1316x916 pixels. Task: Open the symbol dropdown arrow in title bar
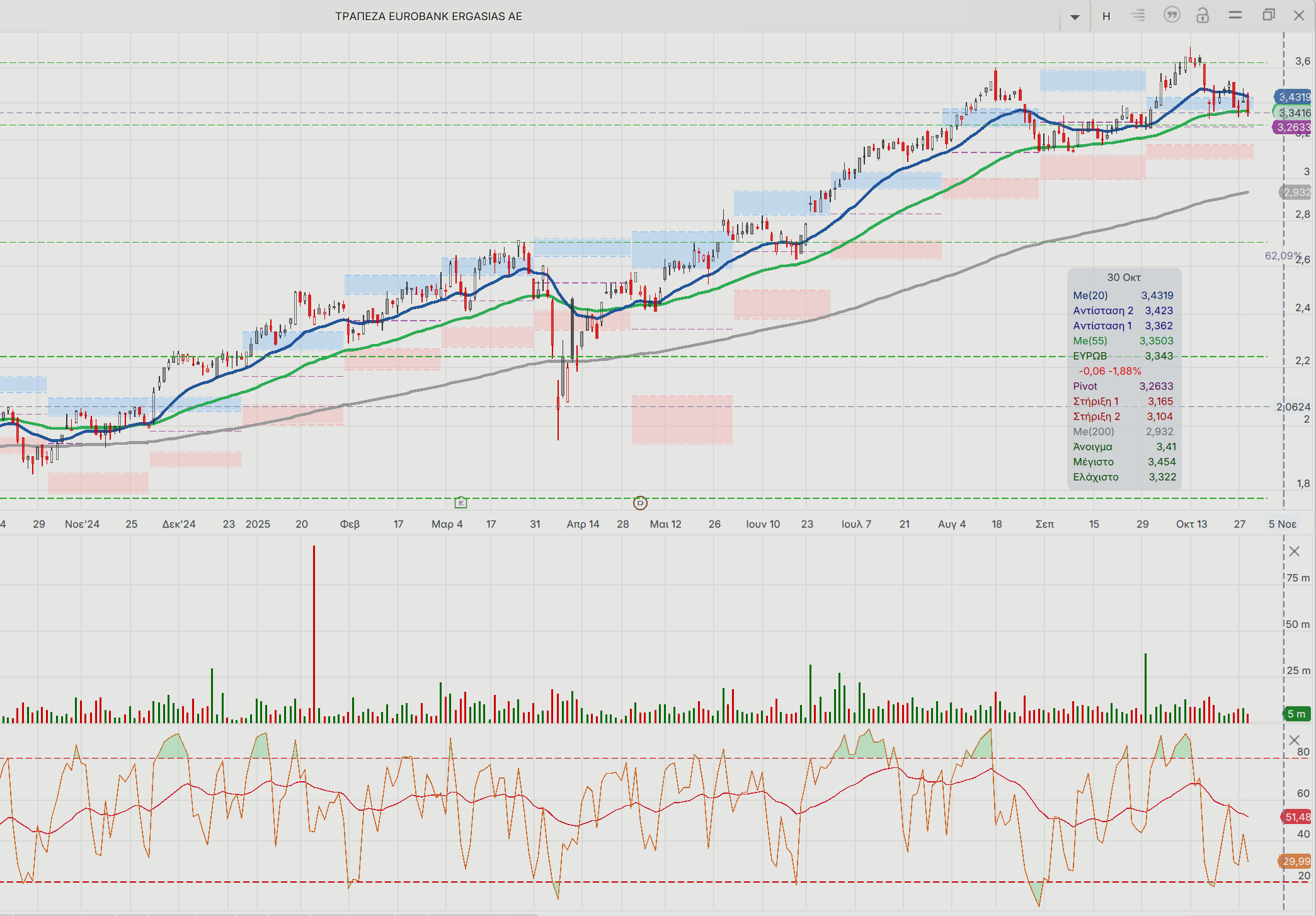(x=1075, y=17)
